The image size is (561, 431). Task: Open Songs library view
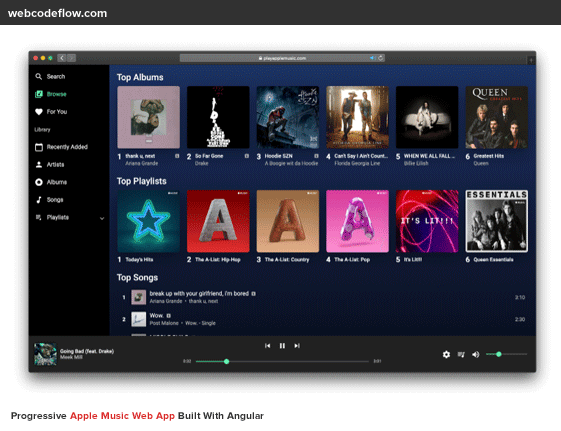(x=55, y=200)
